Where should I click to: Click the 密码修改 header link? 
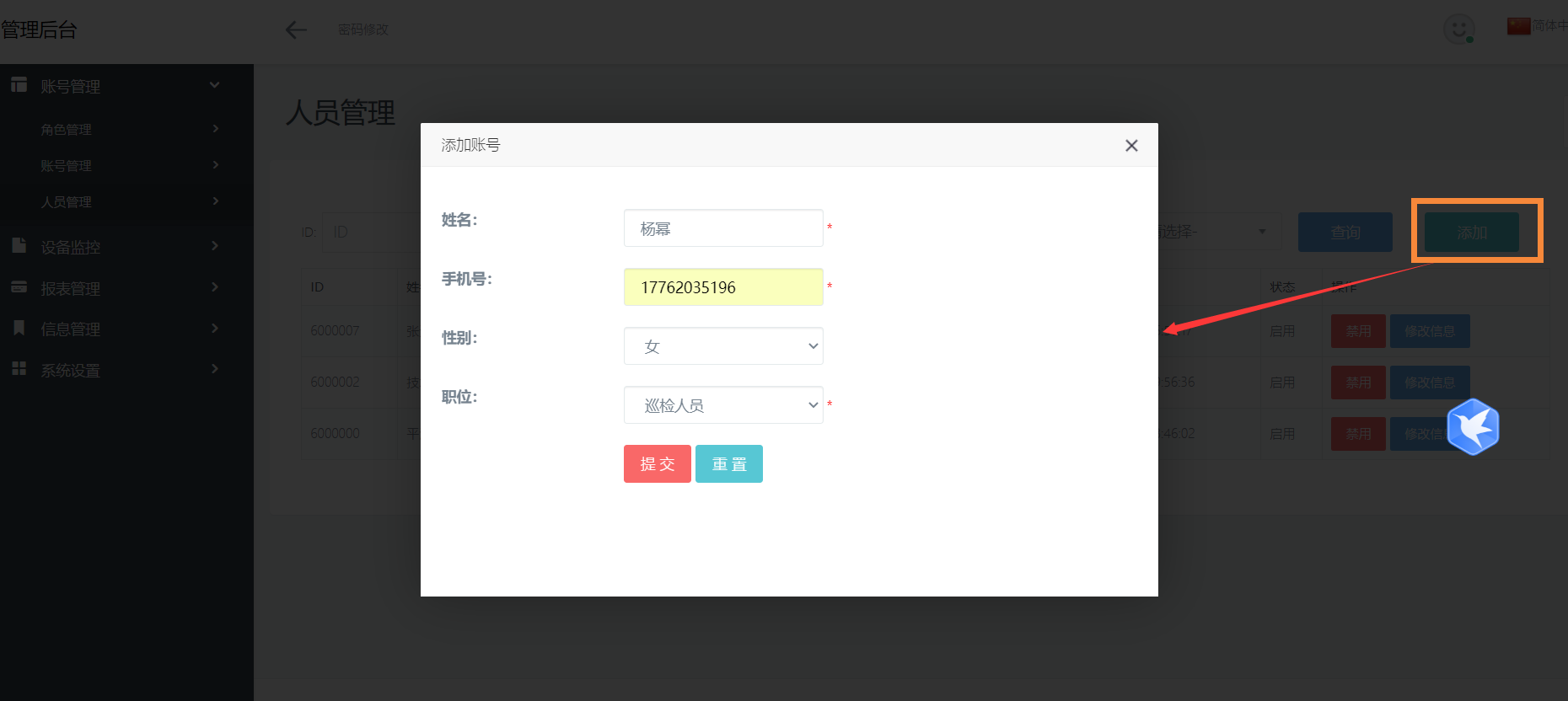(363, 29)
